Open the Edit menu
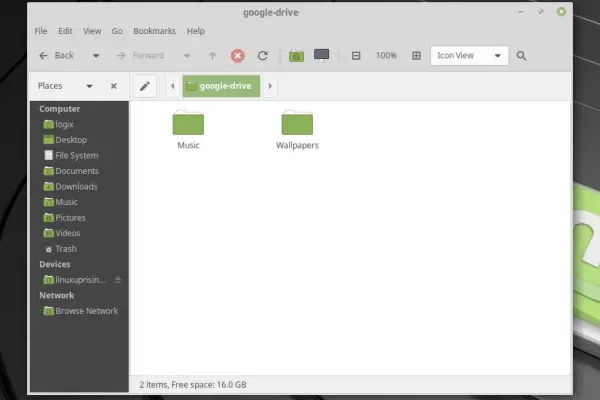This screenshot has height=400, width=600. [65, 31]
